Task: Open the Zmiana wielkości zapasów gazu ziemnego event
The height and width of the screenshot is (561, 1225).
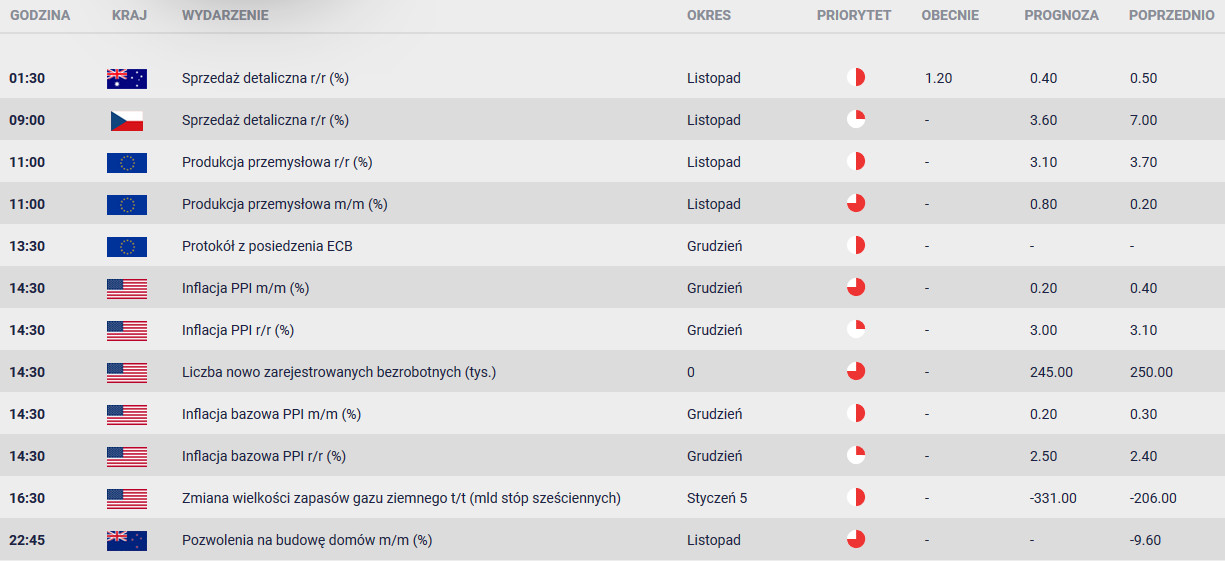Action: click(x=401, y=498)
